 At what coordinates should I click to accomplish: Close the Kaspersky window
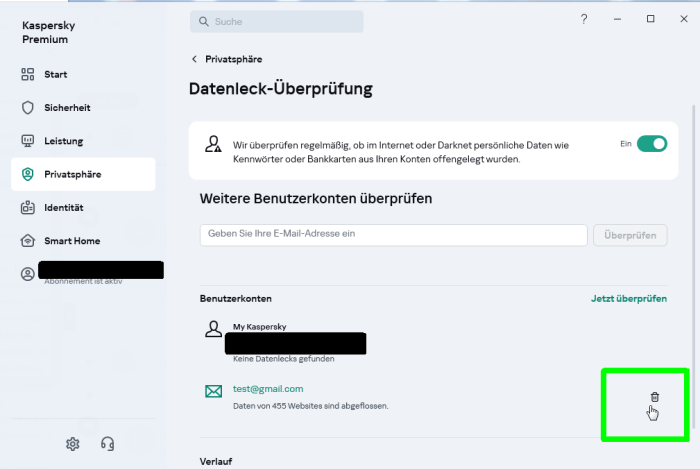pyautogui.click(x=684, y=19)
